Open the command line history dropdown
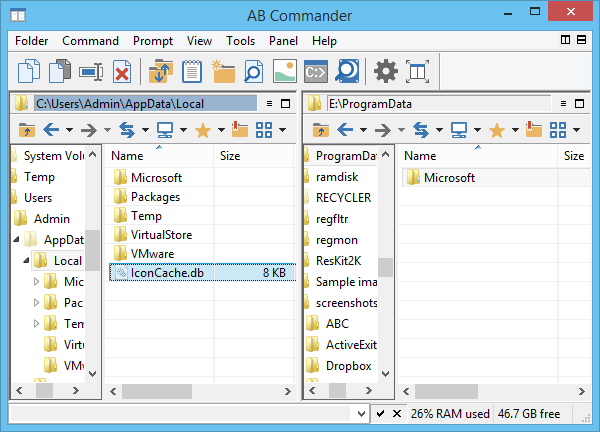 pos(361,414)
